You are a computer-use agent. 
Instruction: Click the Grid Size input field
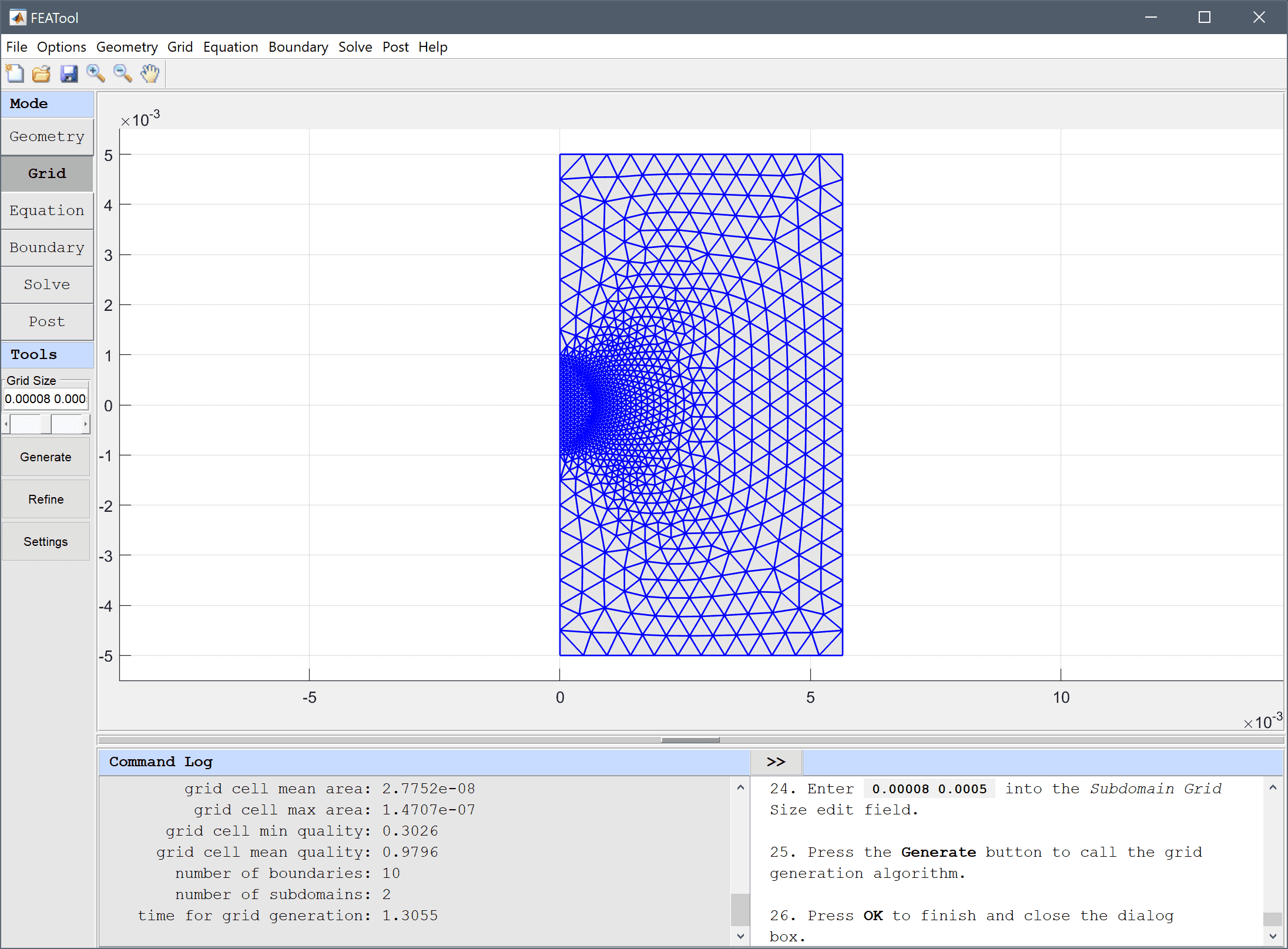(46, 399)
